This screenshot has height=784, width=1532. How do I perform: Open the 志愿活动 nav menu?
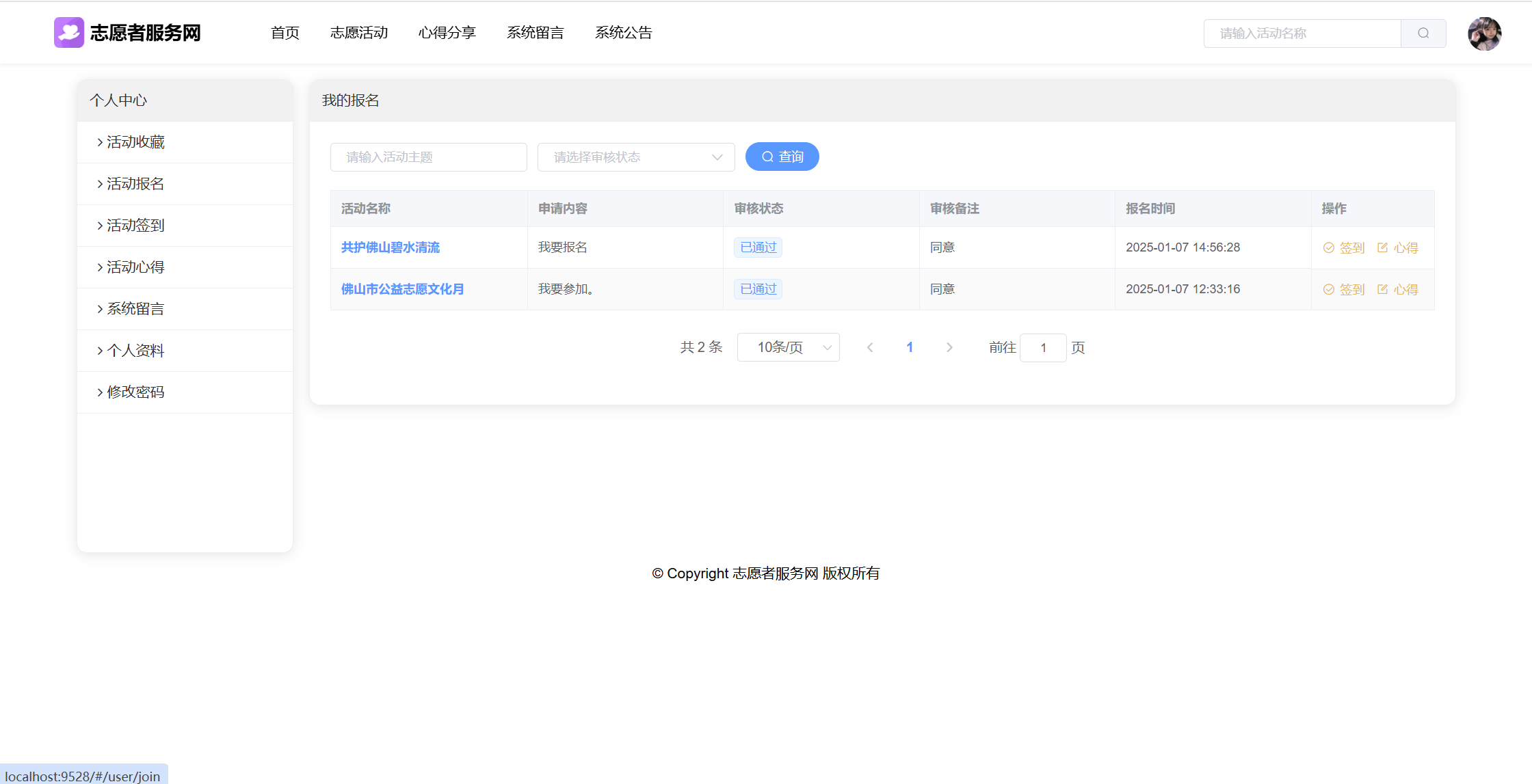(359, 33)
